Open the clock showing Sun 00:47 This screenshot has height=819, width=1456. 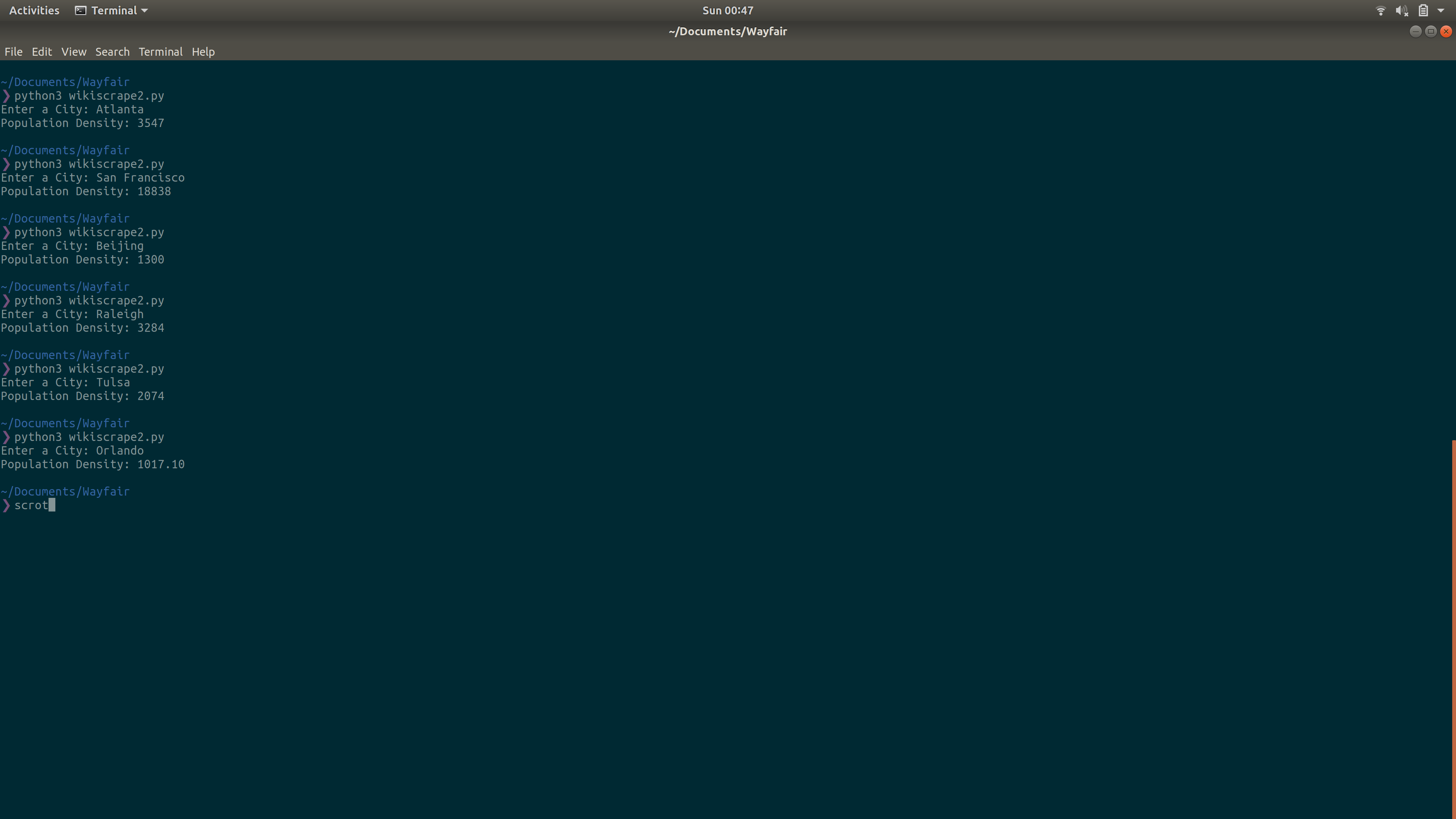(728, 10)
